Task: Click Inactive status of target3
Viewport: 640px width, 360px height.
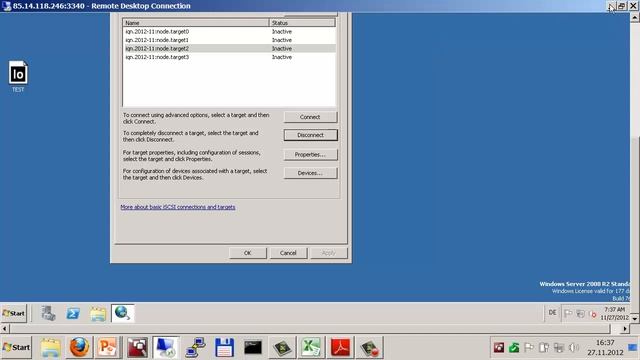Action: (x=282, y=57)
